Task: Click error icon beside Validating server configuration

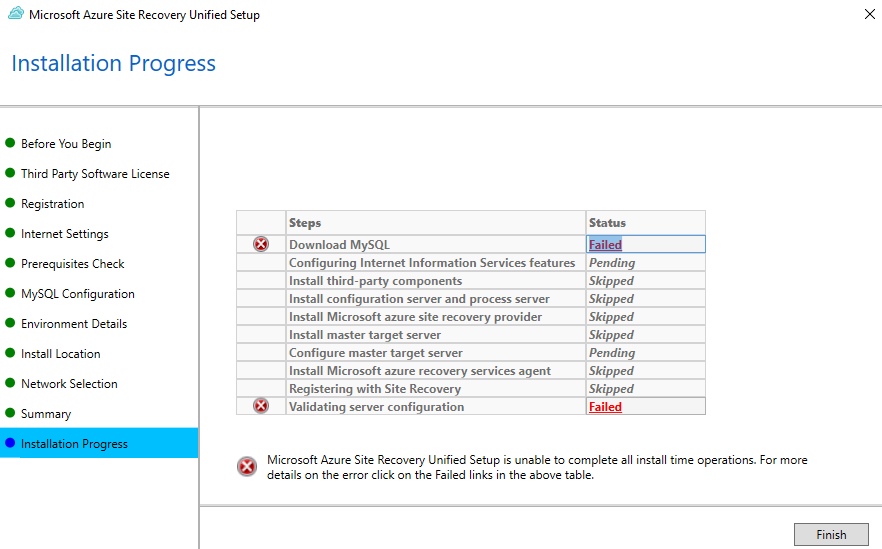Action: click(261, 406)
